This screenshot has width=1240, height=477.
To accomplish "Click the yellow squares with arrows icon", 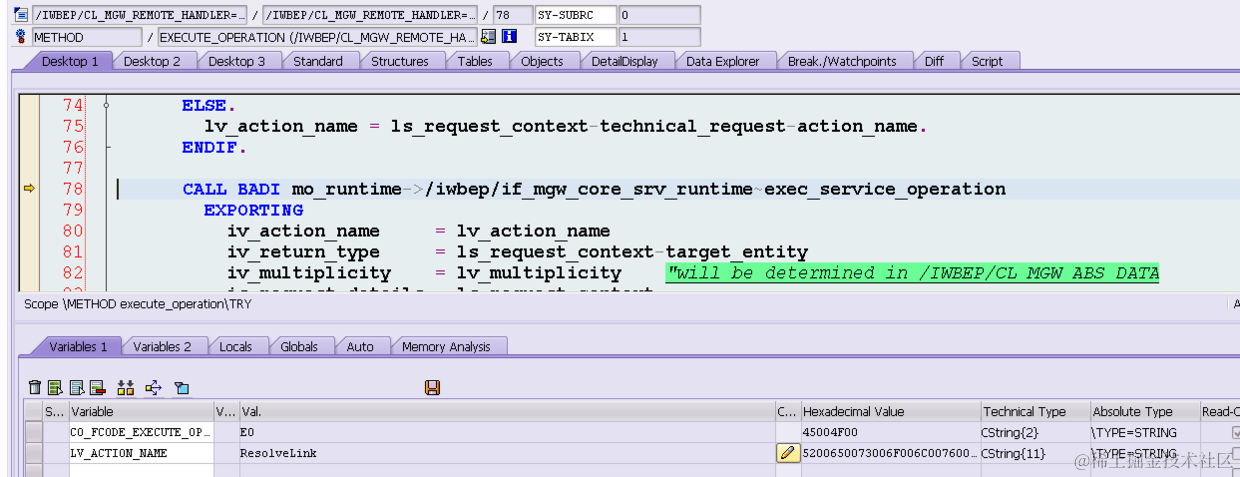I will (x=126, y=387).
